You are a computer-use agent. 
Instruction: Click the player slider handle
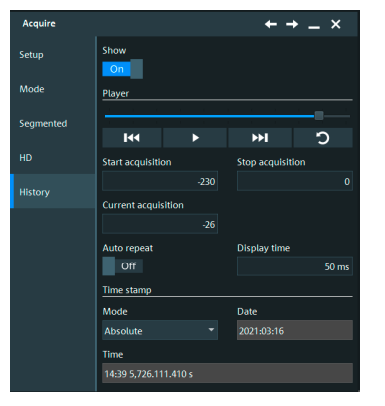click(x=319, y=116)
